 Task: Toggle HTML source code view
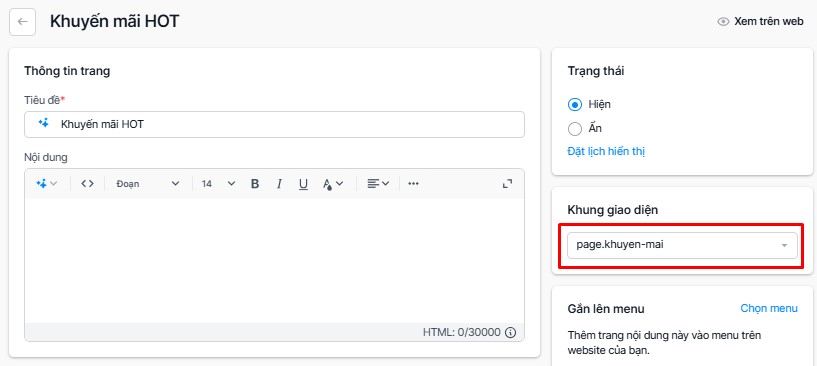[x=88, y=184]
